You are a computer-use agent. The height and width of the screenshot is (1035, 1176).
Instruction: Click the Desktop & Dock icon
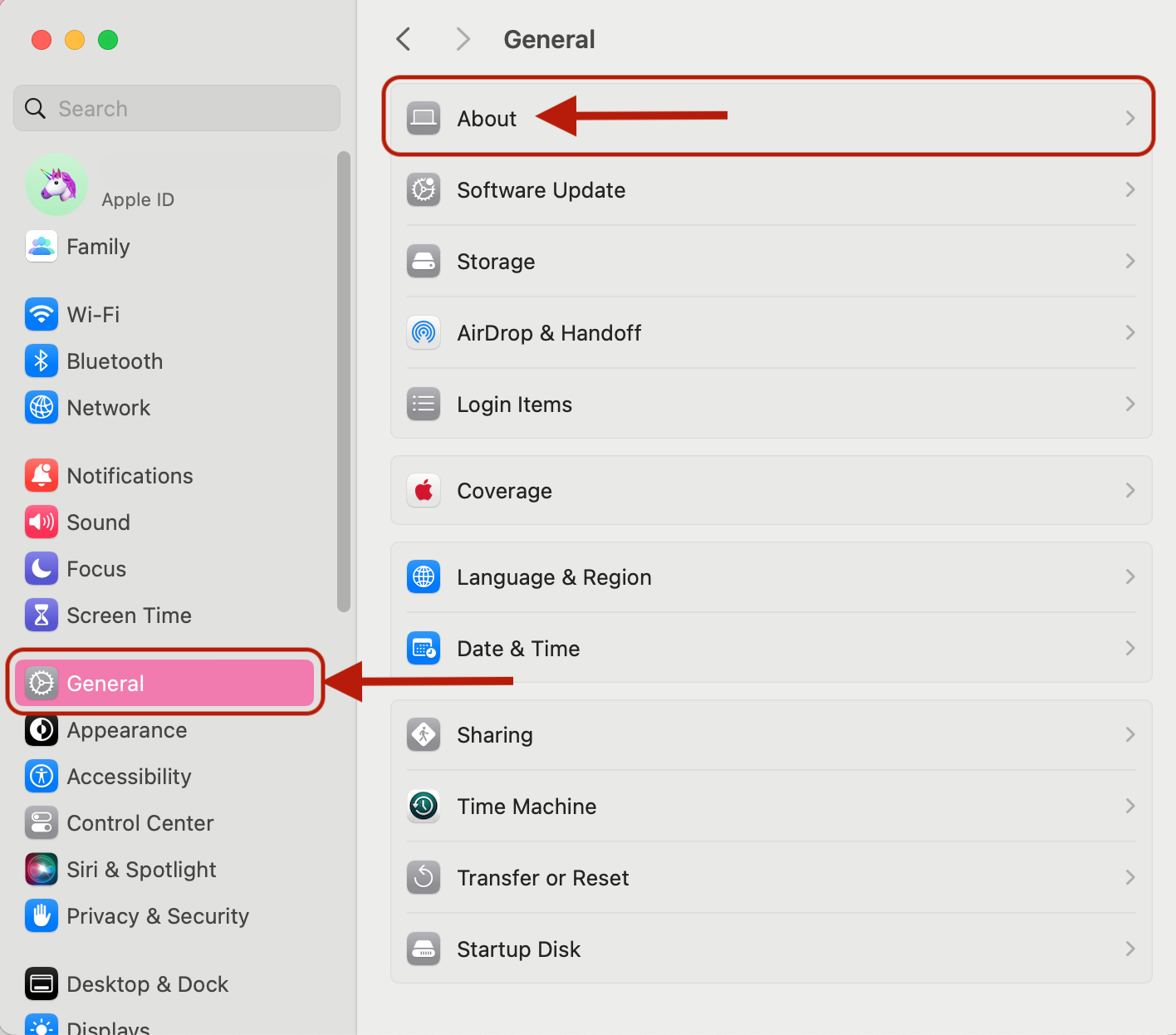[42, 983]
